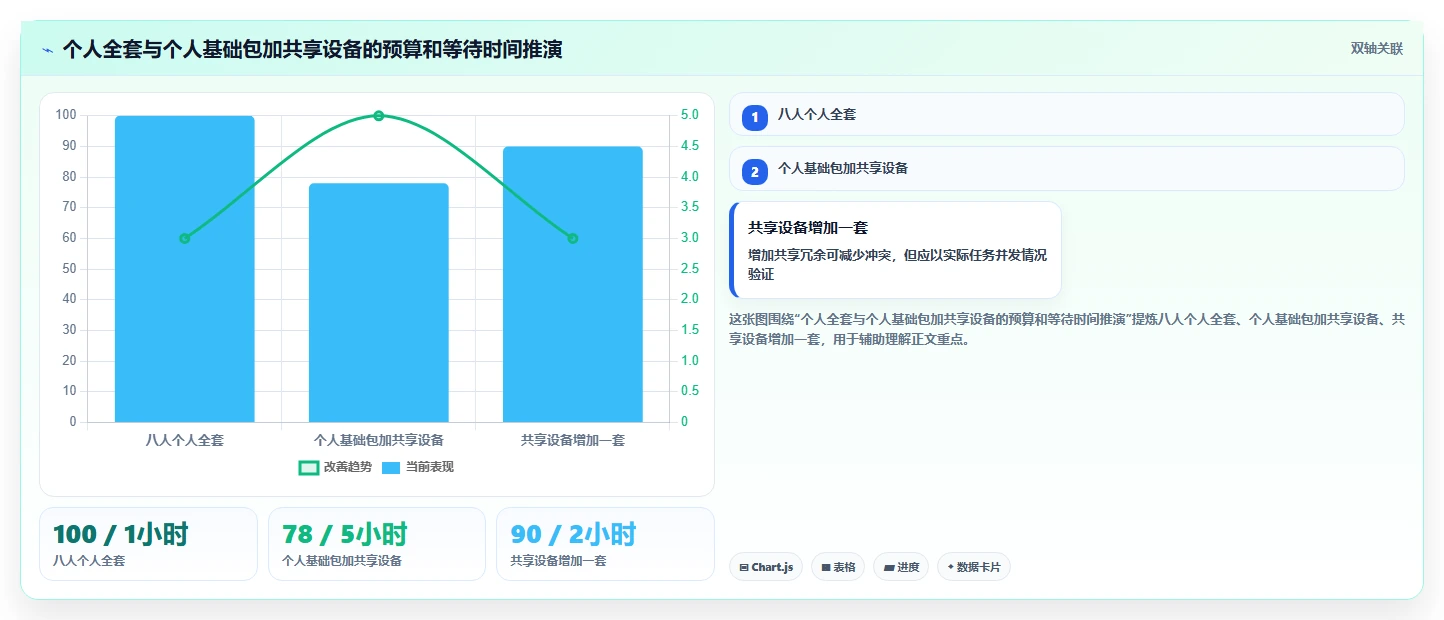Click left axis value 50
Screen dimensions: 1444x620
click(69, 269)
